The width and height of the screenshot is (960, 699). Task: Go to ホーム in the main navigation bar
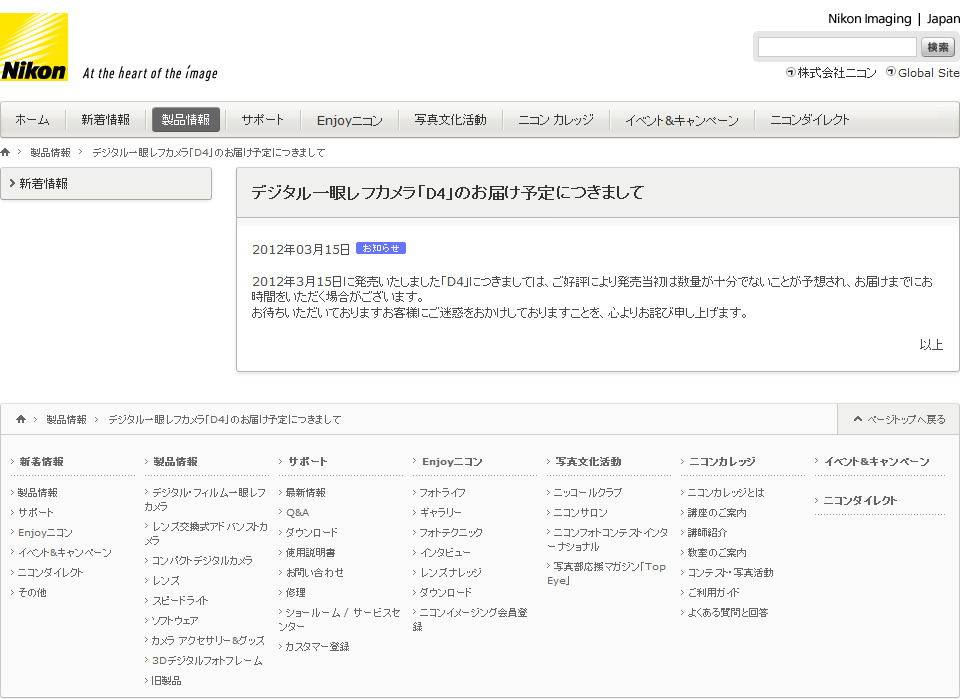tap(32, 120)
